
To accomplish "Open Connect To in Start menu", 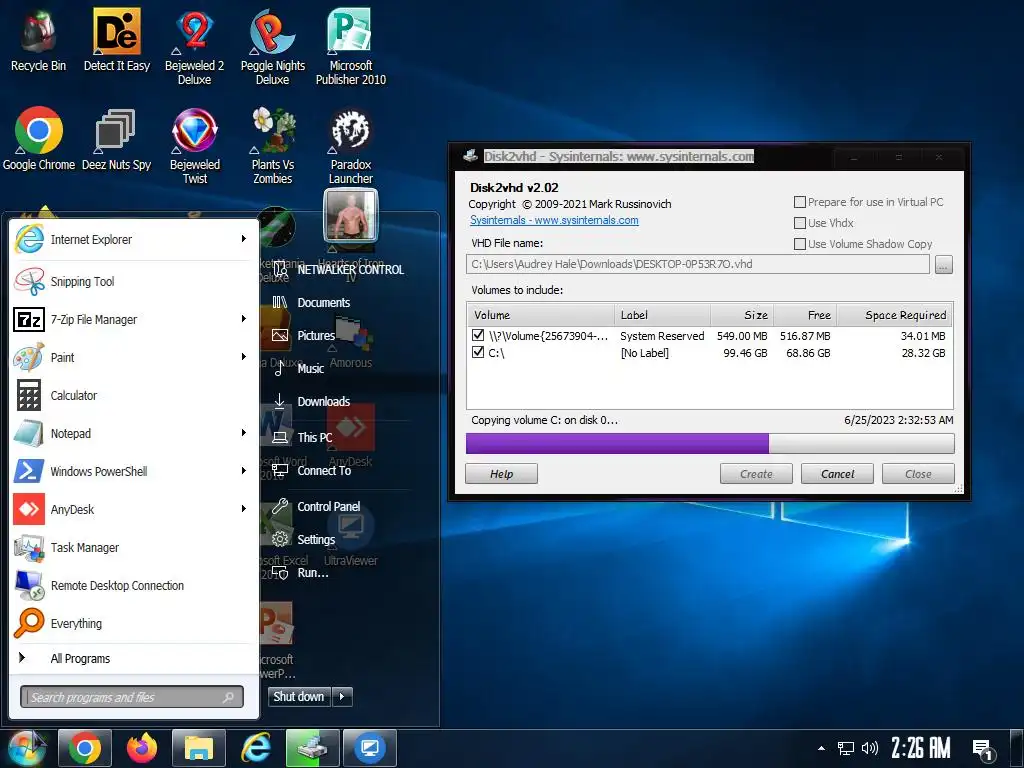I will point(324,470).
